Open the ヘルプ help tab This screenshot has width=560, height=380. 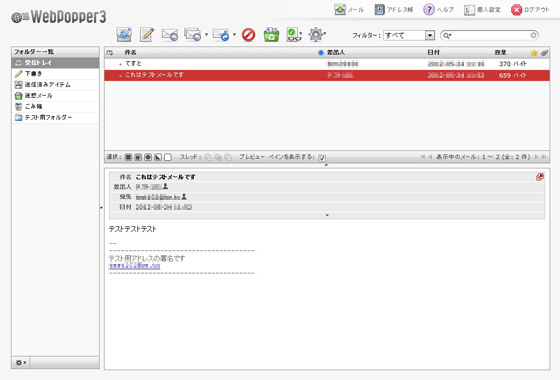[x=438, y=10]
